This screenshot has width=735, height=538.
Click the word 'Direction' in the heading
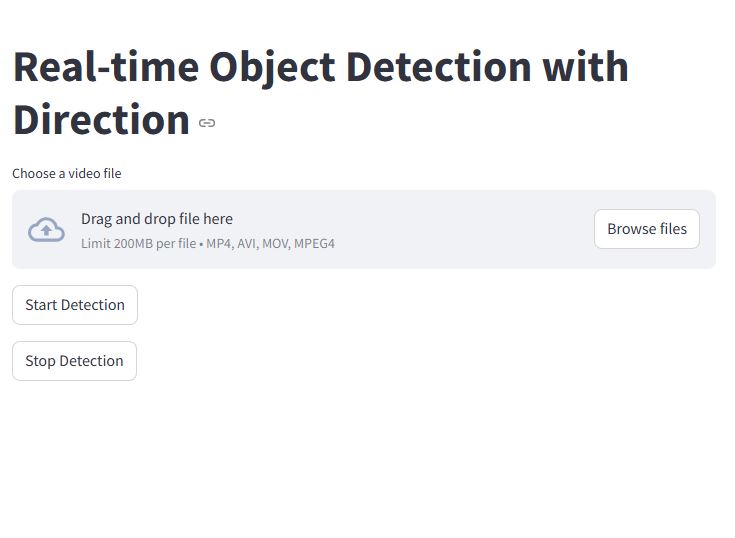click(x=102, y=120)
